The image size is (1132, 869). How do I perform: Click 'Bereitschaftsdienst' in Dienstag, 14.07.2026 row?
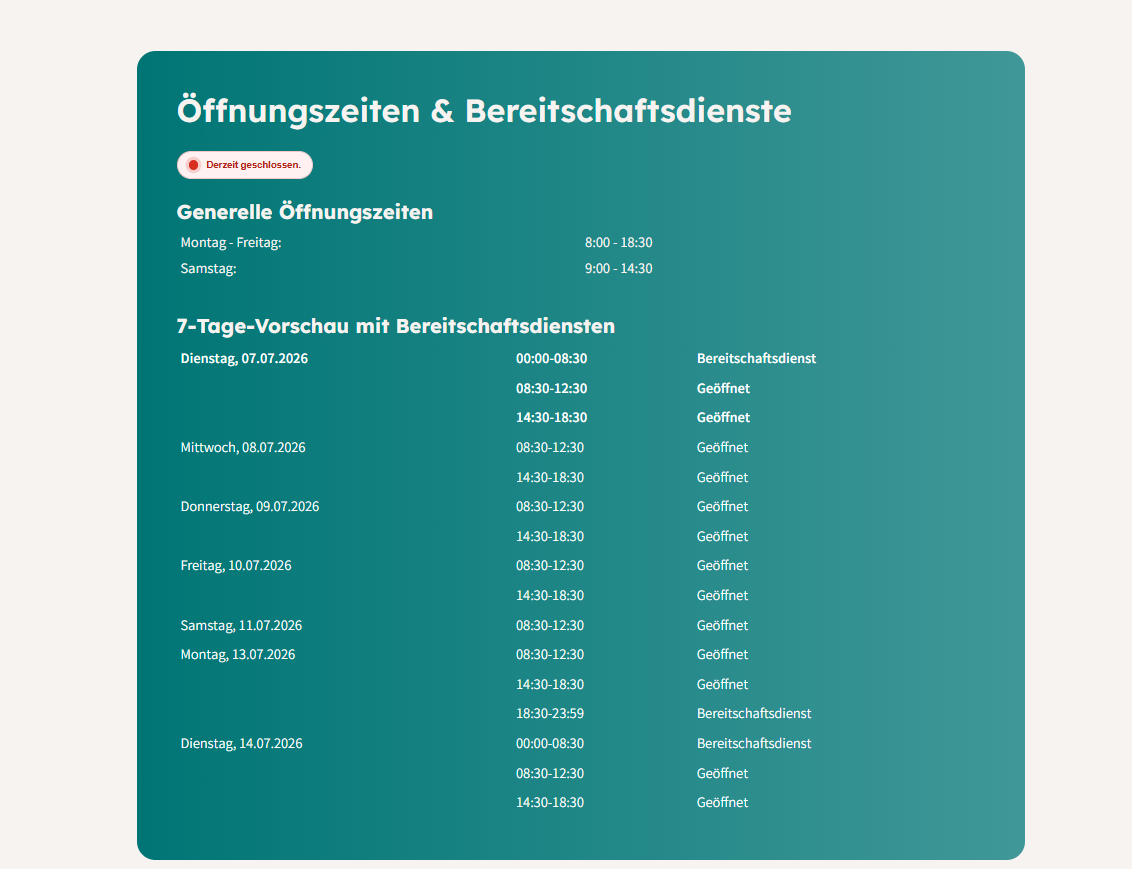754,743
